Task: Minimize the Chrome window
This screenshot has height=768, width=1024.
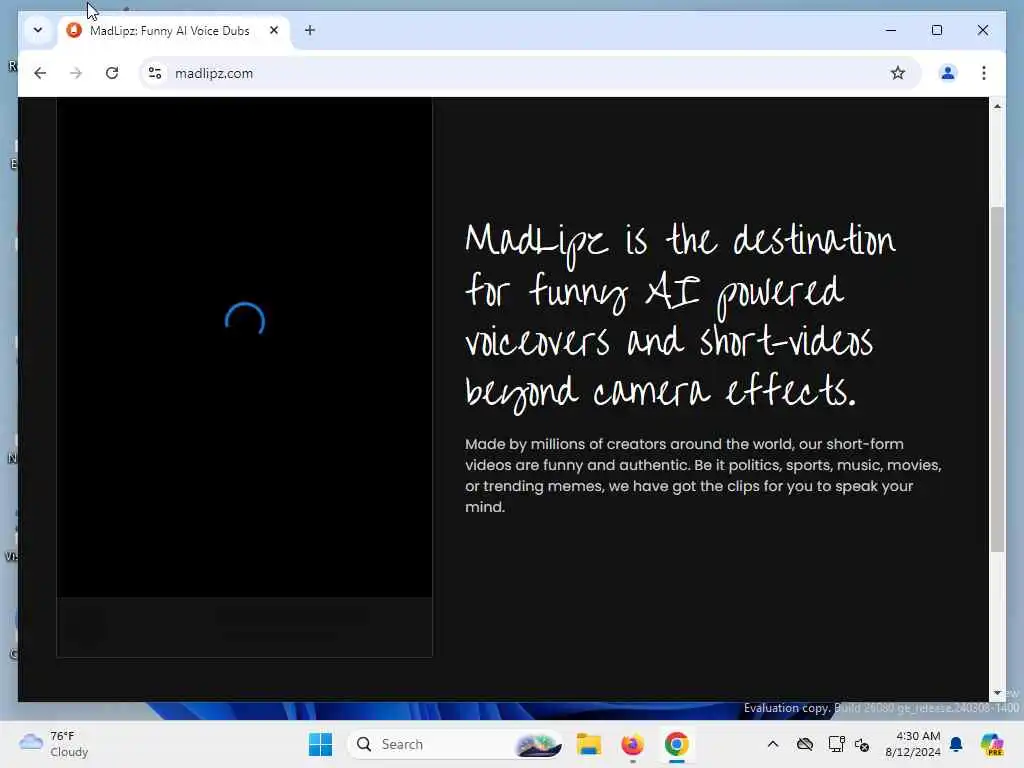Action: pyautogui.click(x=891, y=30)
